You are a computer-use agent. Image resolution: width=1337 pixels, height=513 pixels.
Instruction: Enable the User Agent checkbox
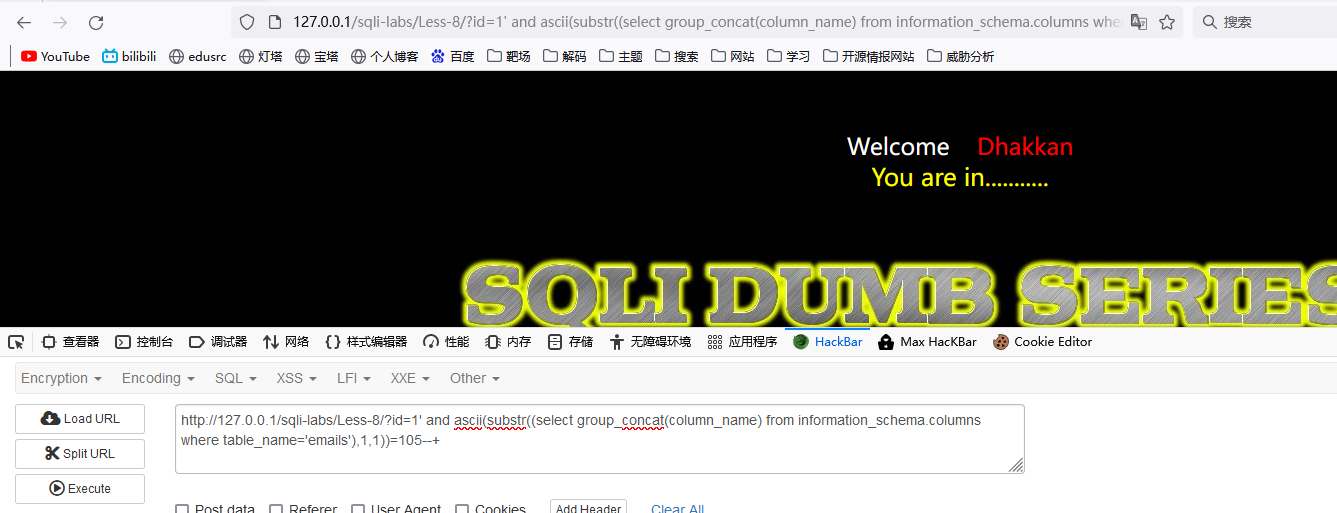coord(358,510)
